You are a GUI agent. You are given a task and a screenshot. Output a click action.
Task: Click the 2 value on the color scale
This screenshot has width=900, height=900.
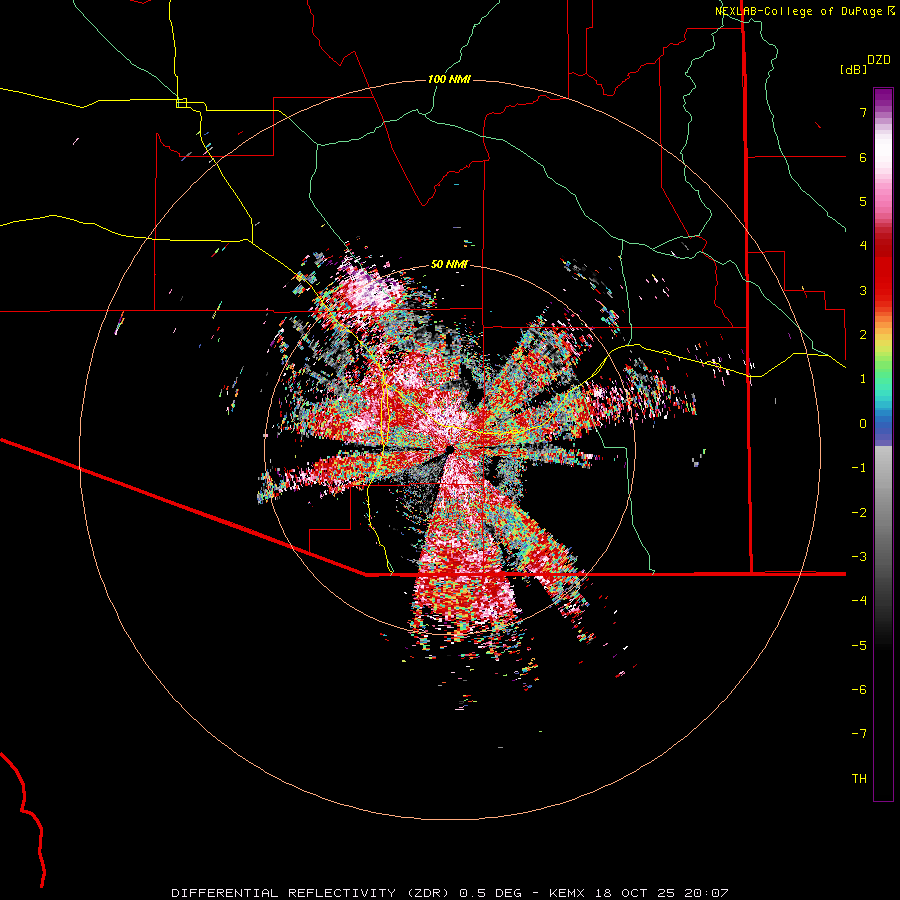coord(863,335)
